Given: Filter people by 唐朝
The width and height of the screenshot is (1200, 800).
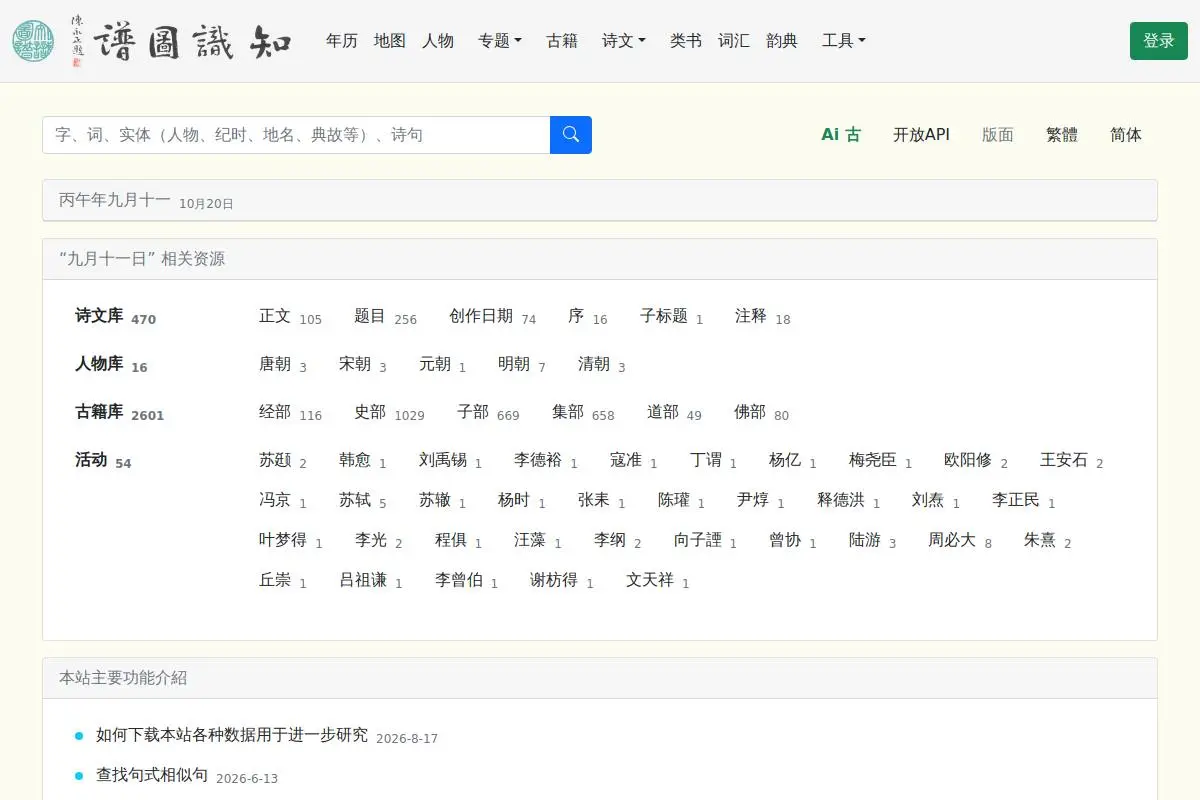Looking at the screenshot, I should click(283, 365).
